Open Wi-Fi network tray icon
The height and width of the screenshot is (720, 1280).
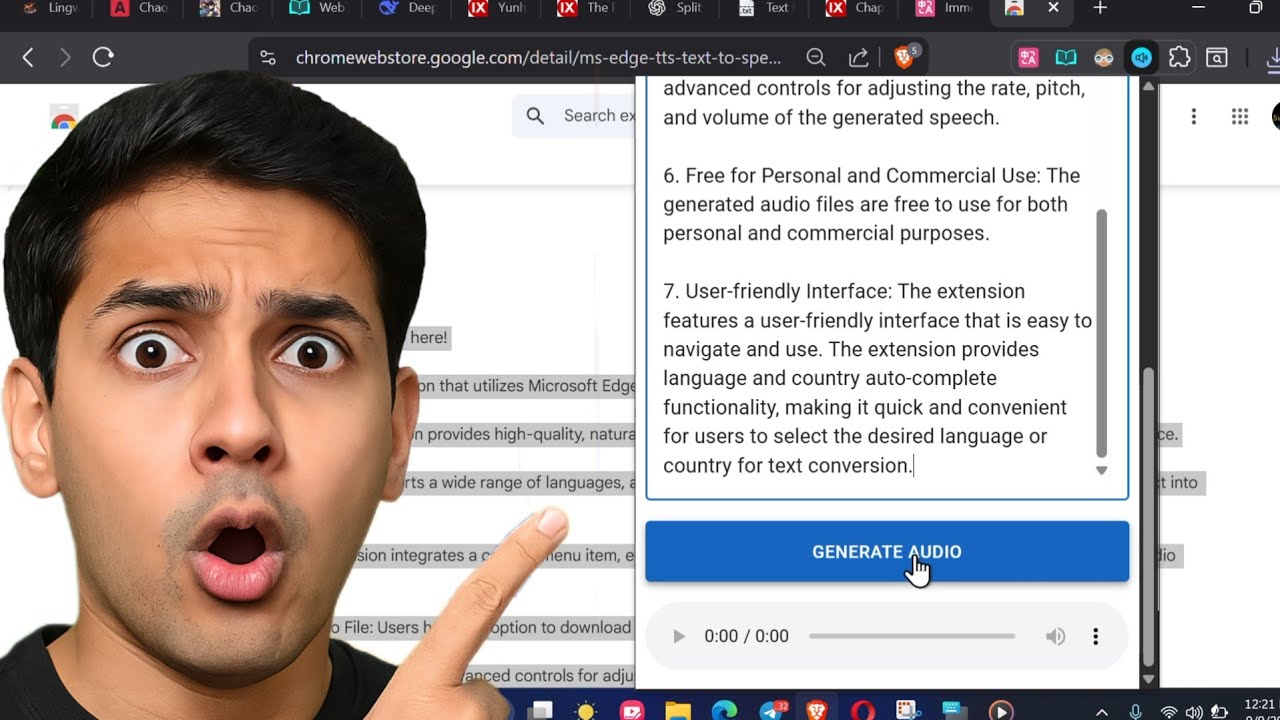click(x=1168, y=712)
